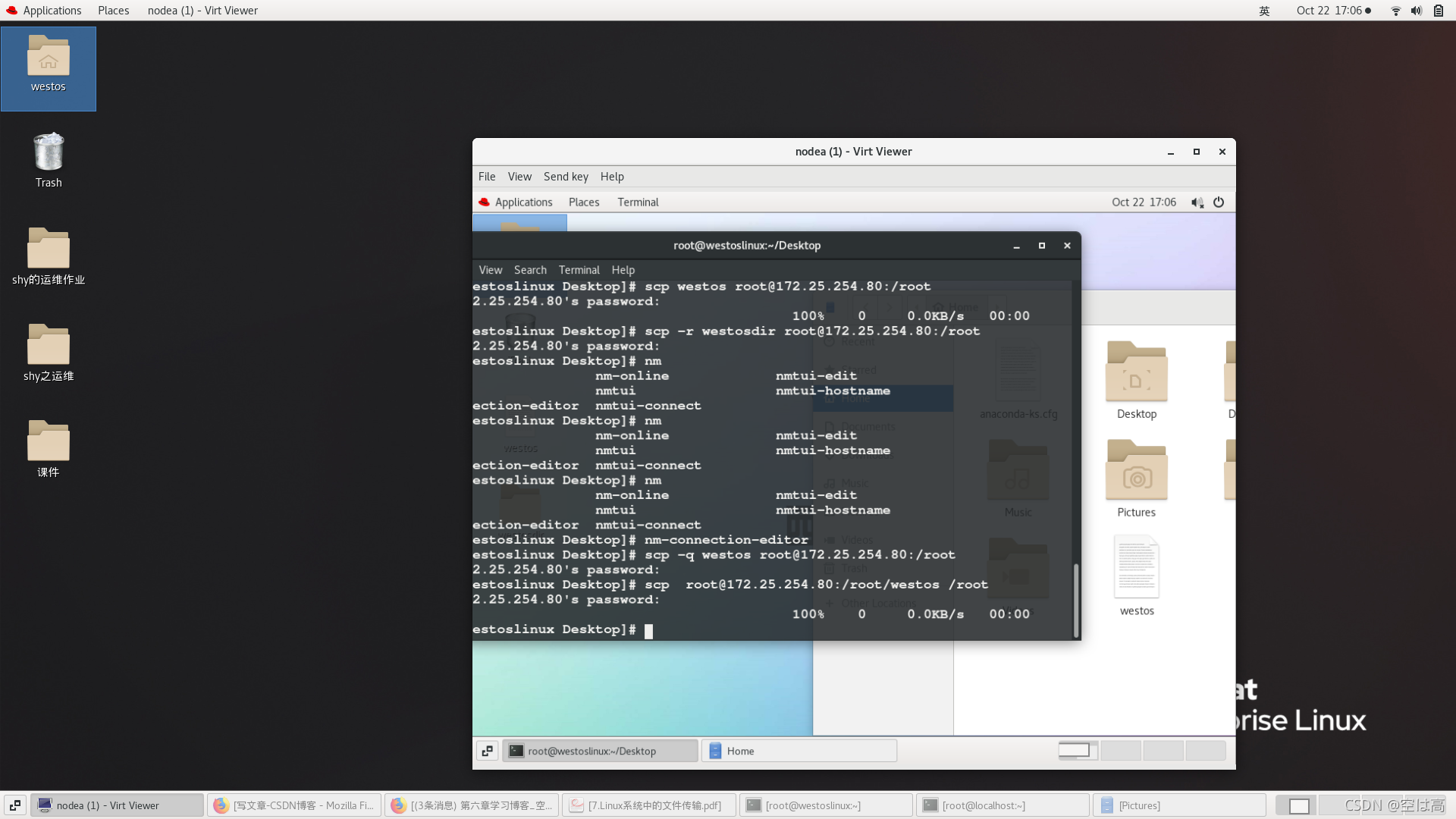Image resolution: width=1456 pixels, height=819 pixels.
Task: Select first guest workspace in switcher
Action: [x=1078, y=751]
